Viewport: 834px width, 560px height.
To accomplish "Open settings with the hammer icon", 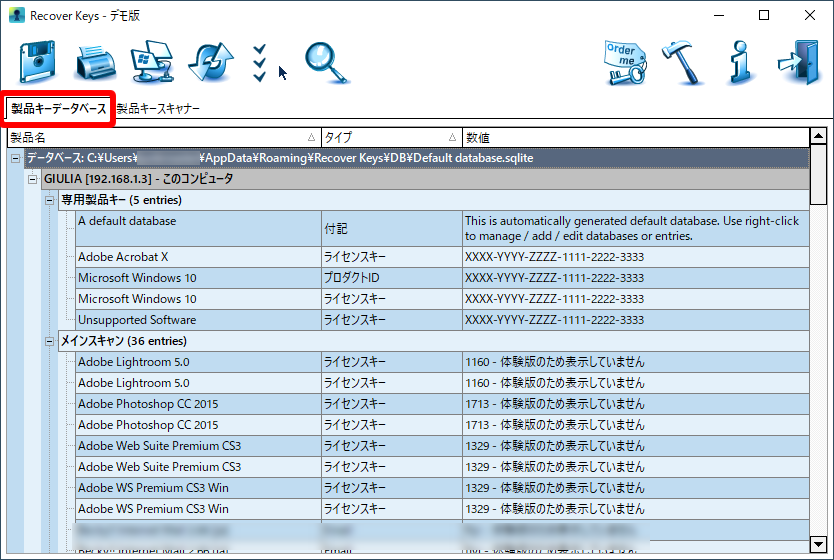I will tap(684, 62).
